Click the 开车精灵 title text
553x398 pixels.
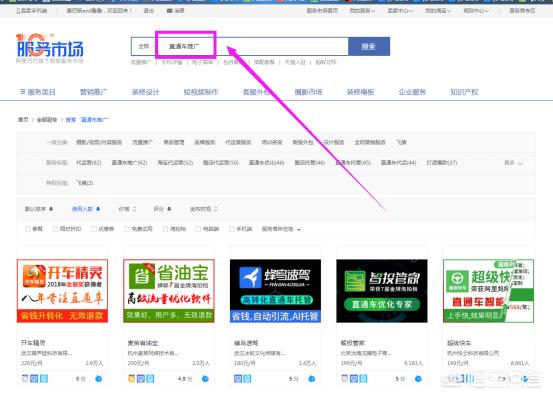(33, 343)
